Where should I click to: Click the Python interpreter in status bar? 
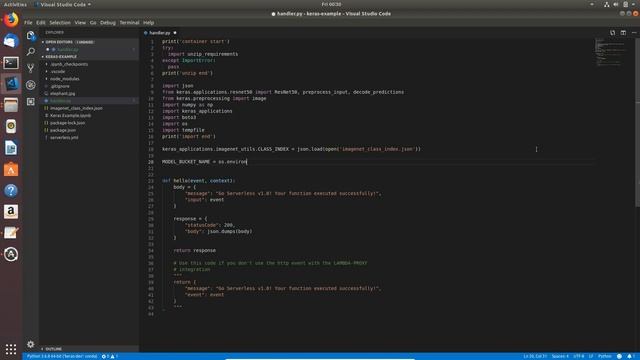coord(62,356)
